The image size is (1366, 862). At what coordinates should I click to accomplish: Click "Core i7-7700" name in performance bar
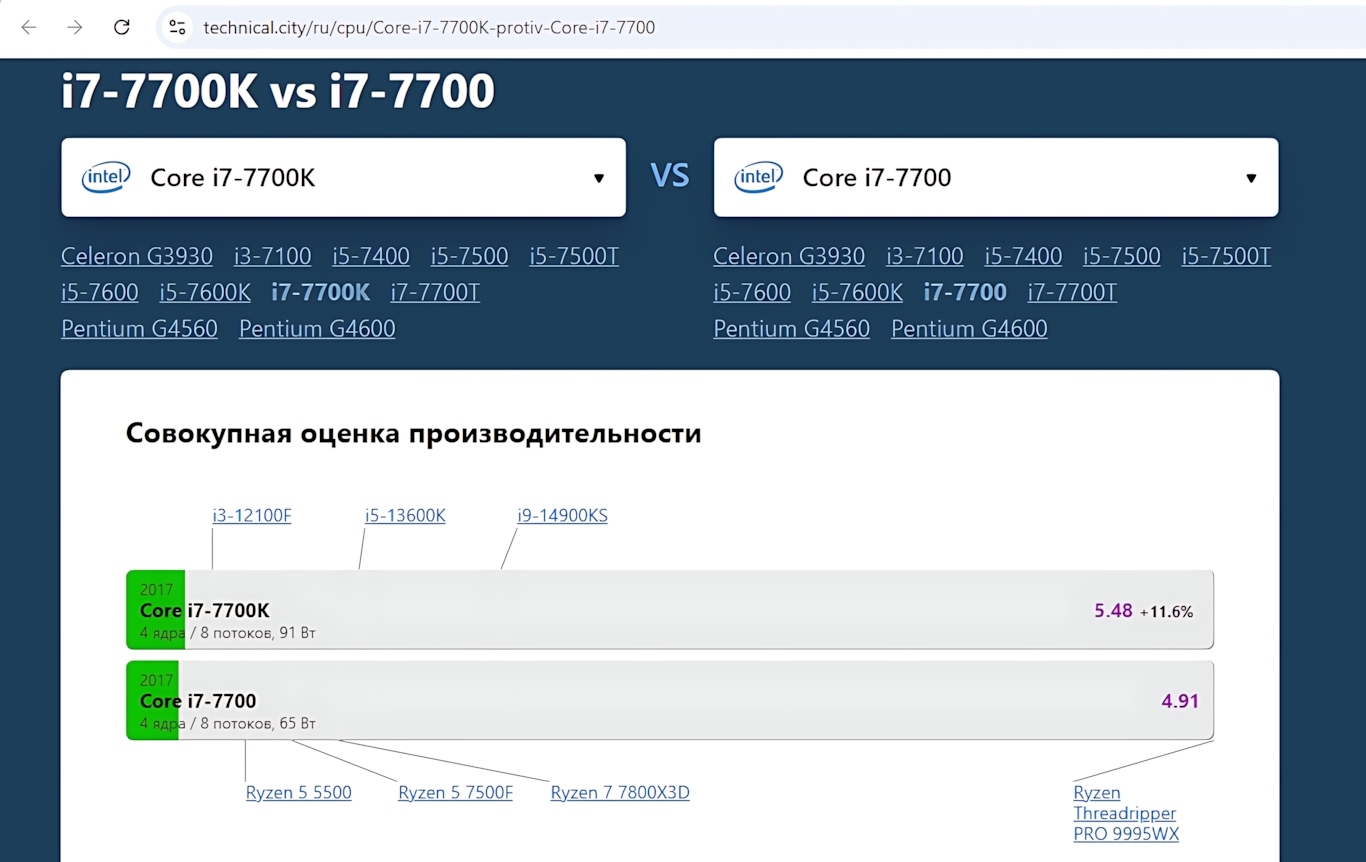198,701
